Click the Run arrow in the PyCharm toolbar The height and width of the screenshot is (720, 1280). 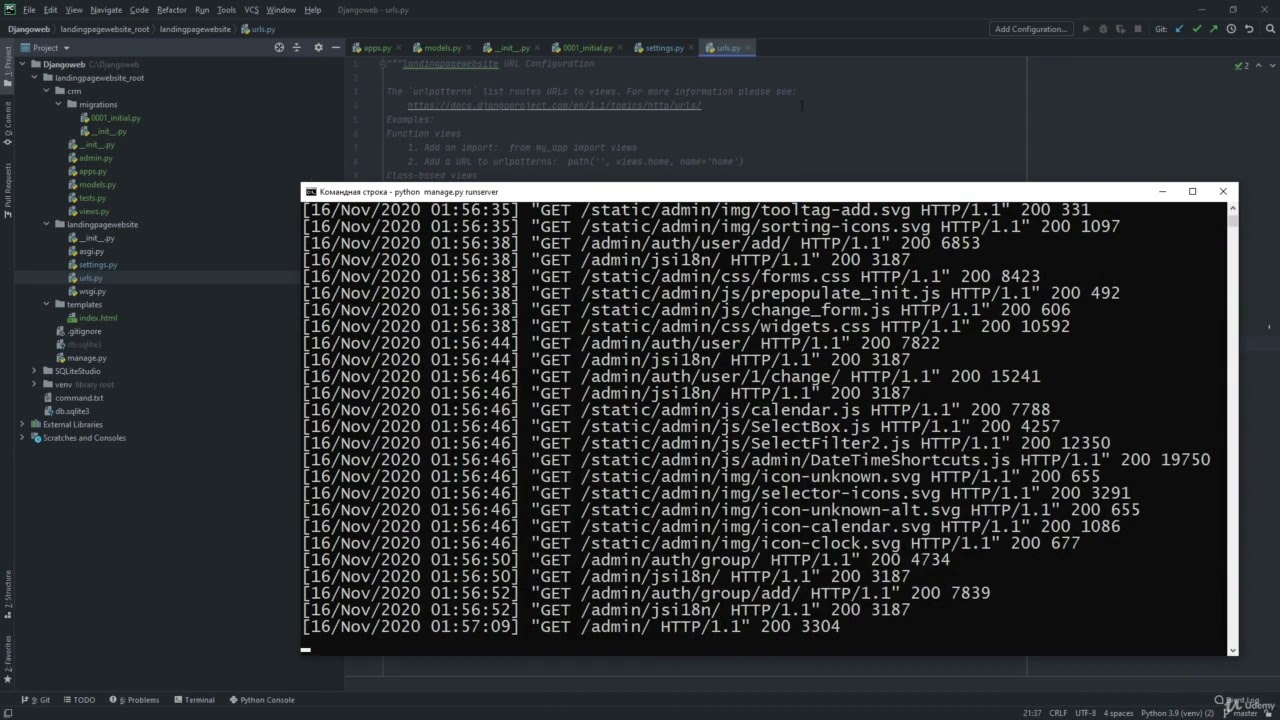coord(1086,29)
